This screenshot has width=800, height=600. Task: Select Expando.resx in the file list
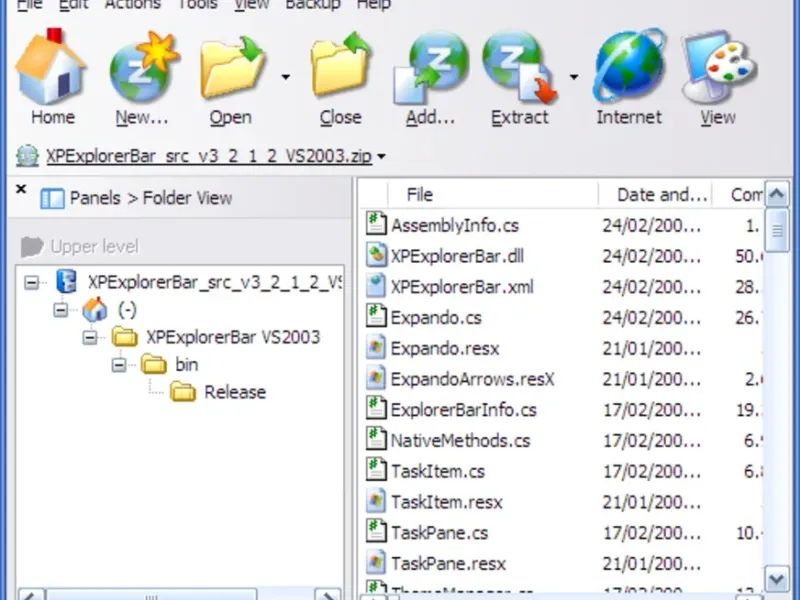coord(445,348)
